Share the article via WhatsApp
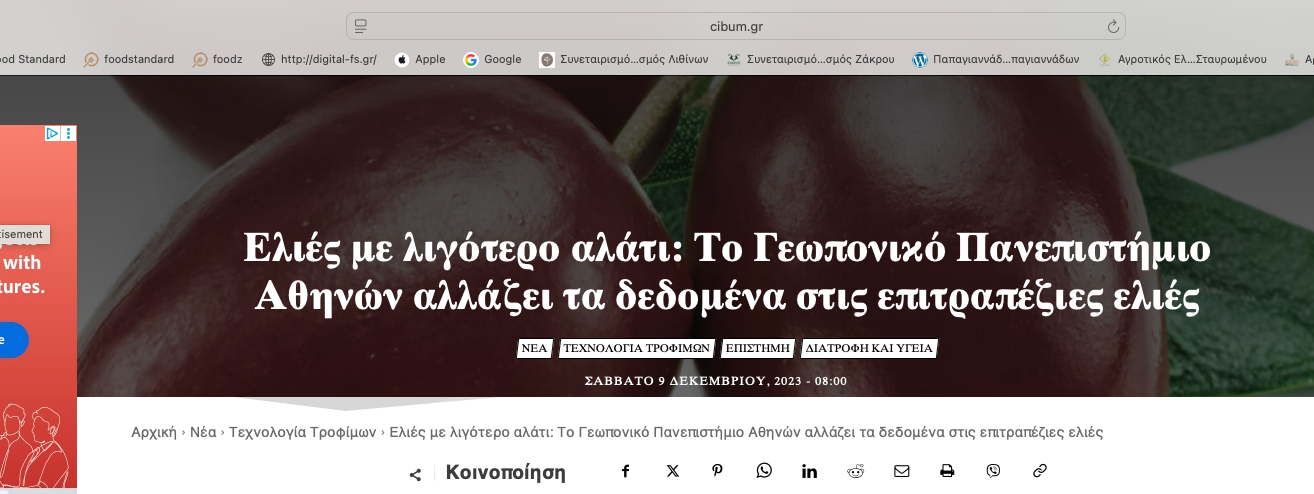The height and width of the screenshot is (494, 1314). click(x=764, y=471)
